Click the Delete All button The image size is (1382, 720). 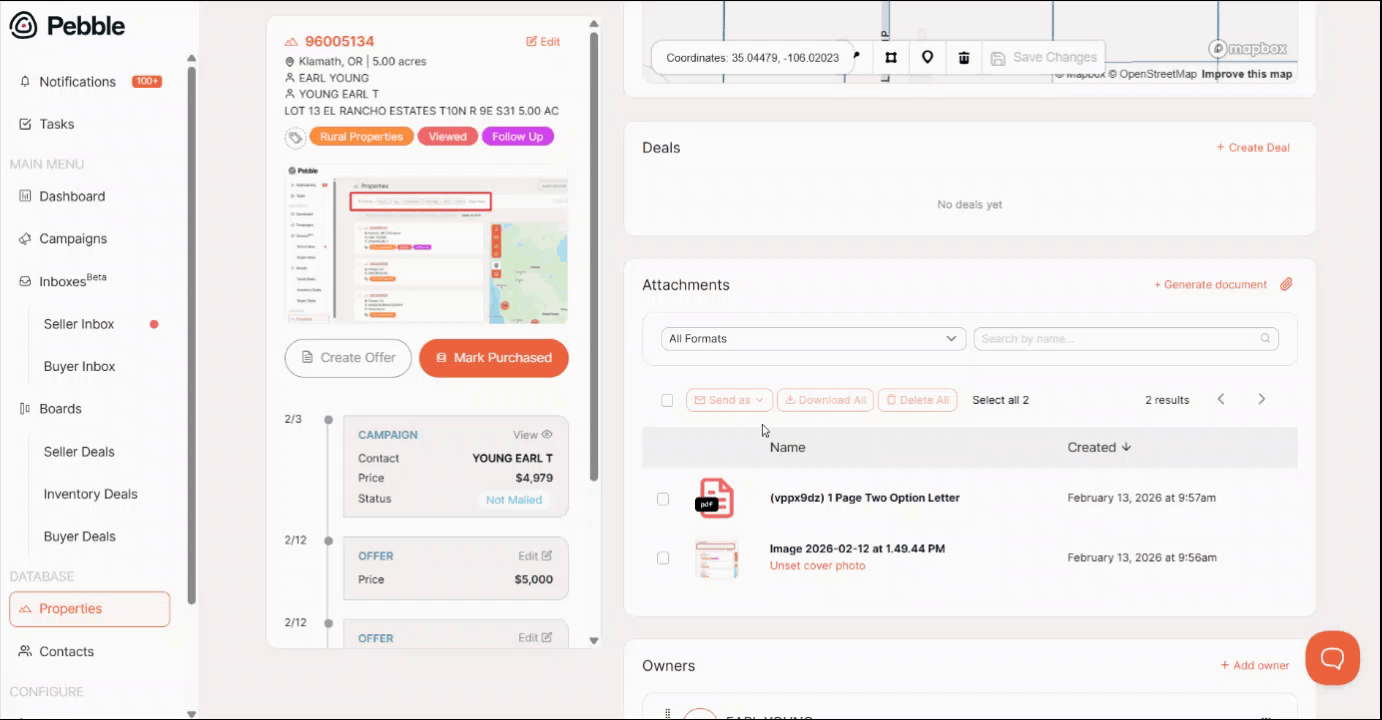[917, 400]
